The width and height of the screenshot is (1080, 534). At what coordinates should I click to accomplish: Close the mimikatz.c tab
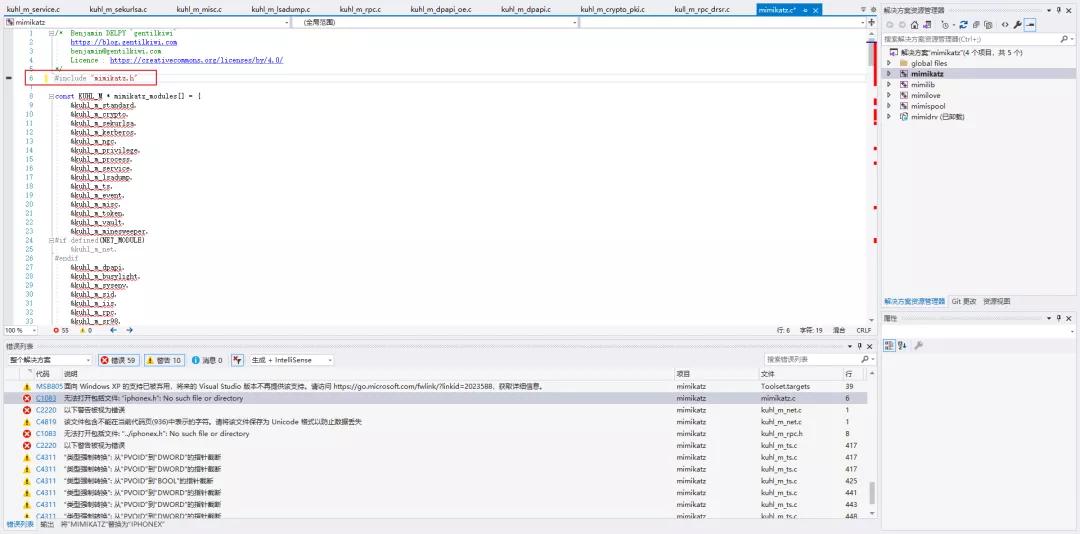tap(816, 10)
